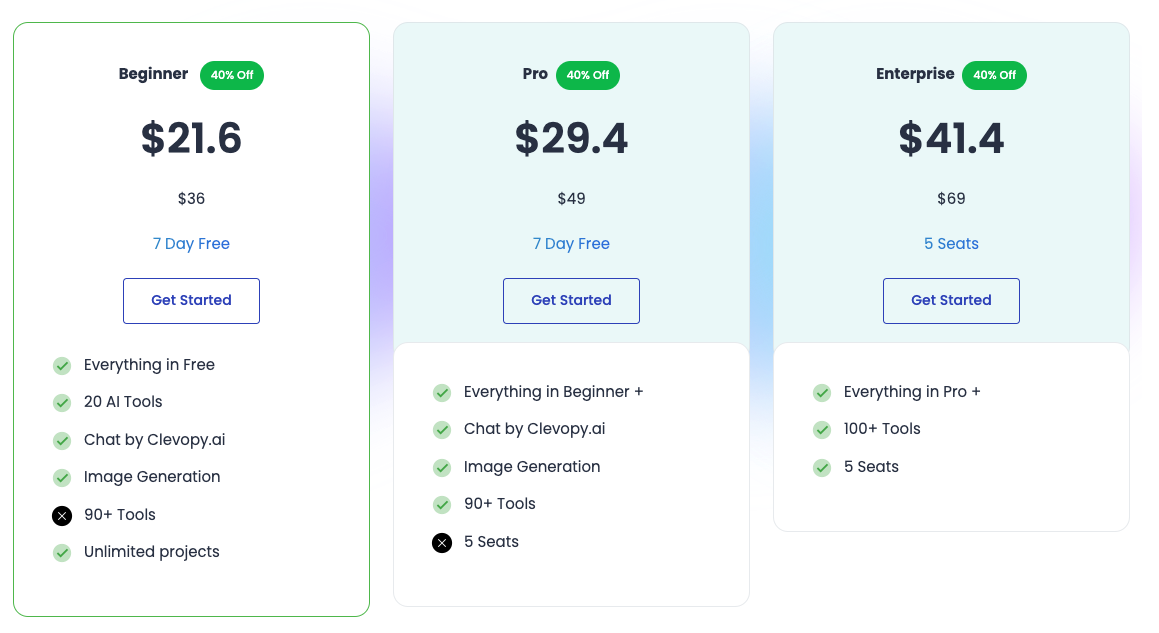
Task: Click the checkmark beside Unlimited projects
Action: 61,552
